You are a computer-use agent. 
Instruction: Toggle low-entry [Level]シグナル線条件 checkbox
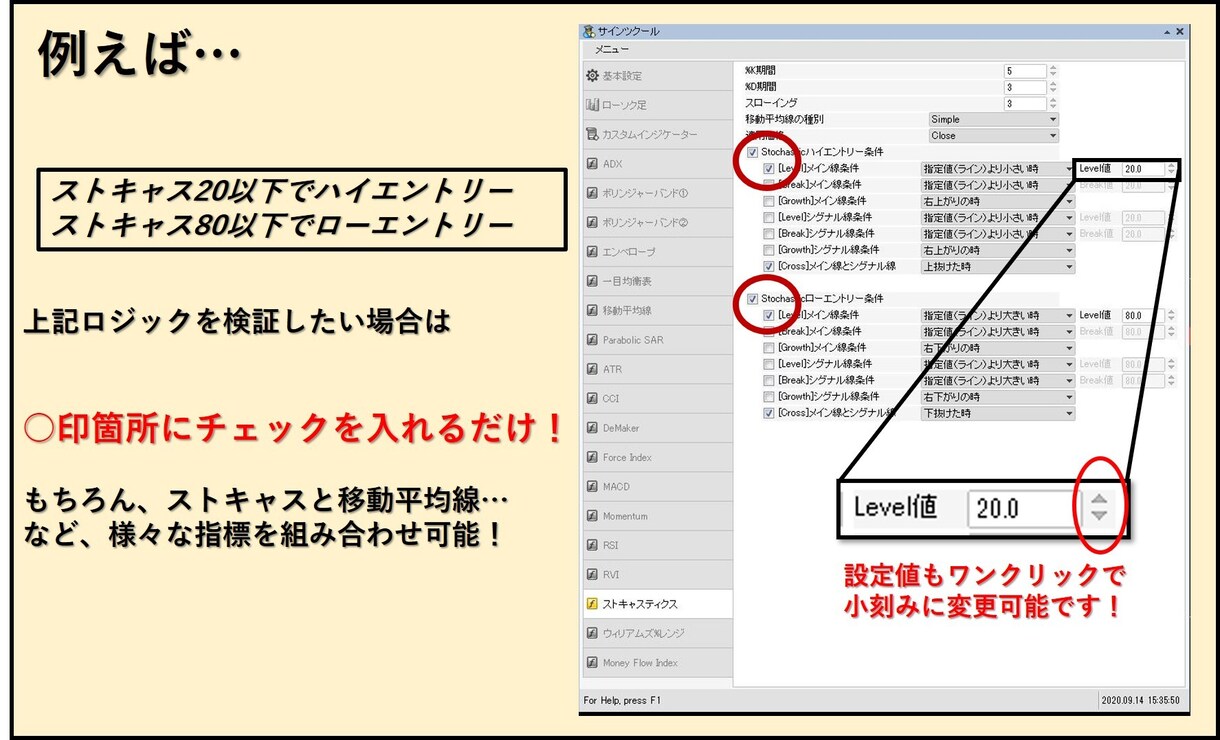[x=768, y=364]
